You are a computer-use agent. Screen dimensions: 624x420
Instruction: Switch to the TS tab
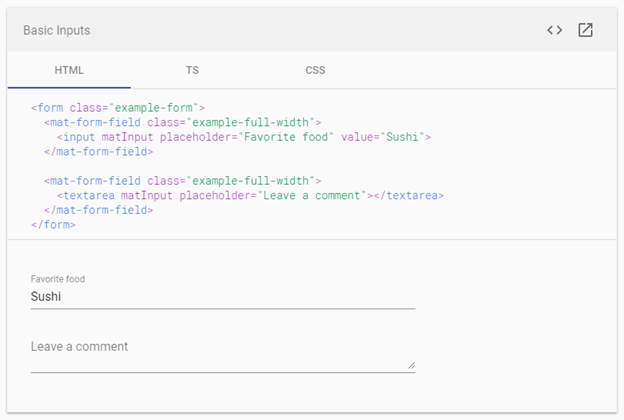click(x=192, y=71)
